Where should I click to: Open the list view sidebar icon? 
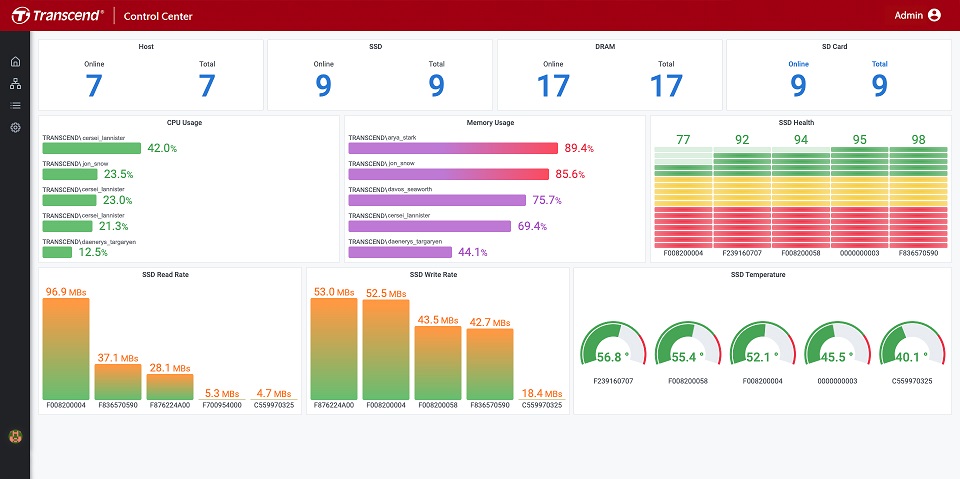pyautogui.click(x=15, y=105)
